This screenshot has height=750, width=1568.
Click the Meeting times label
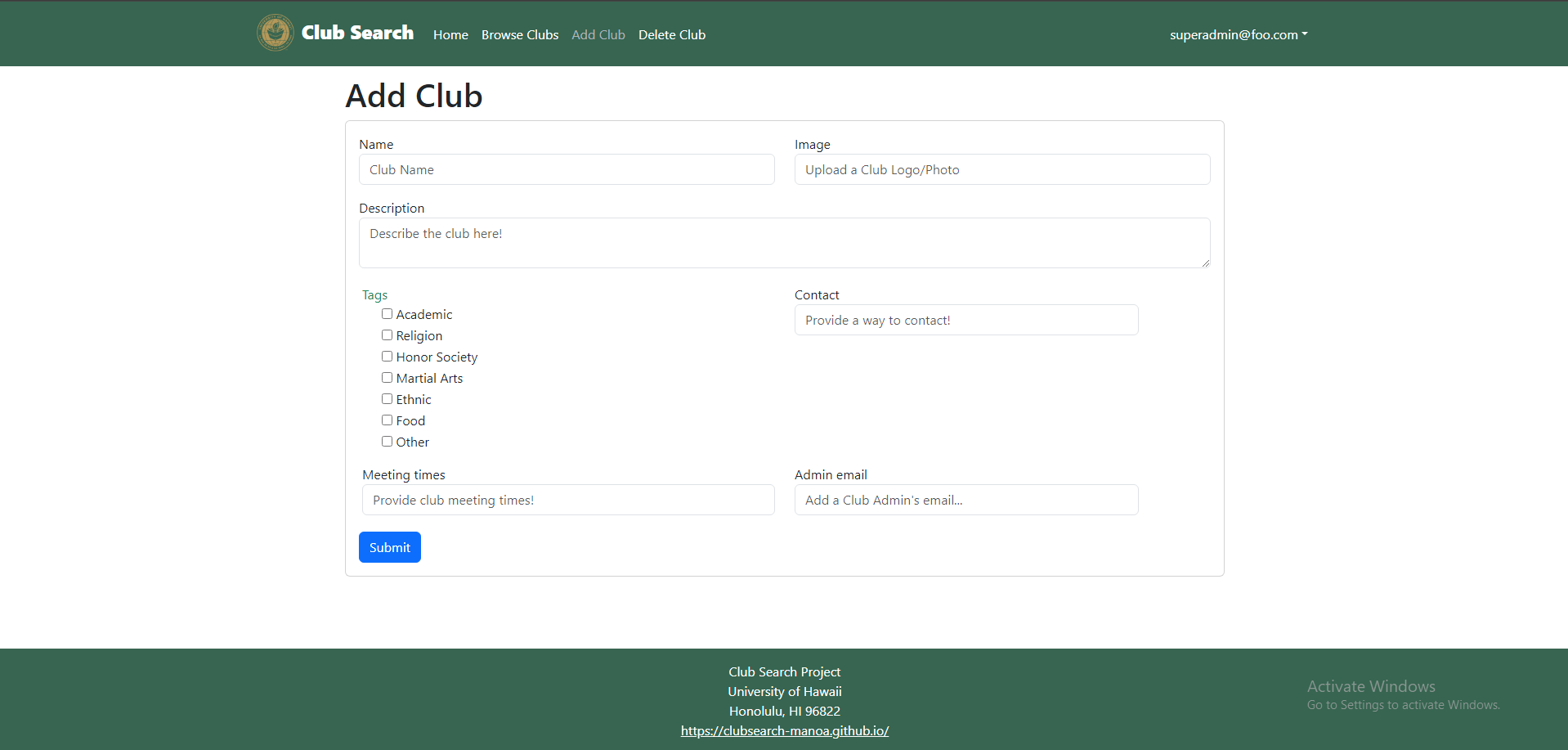(404, 474)
